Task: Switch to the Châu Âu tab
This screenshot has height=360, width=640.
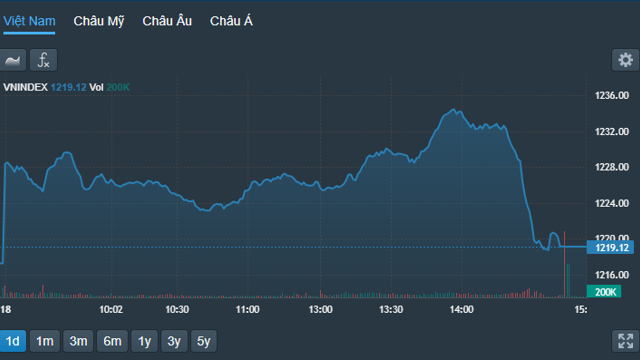Action: tap(167, 21)
